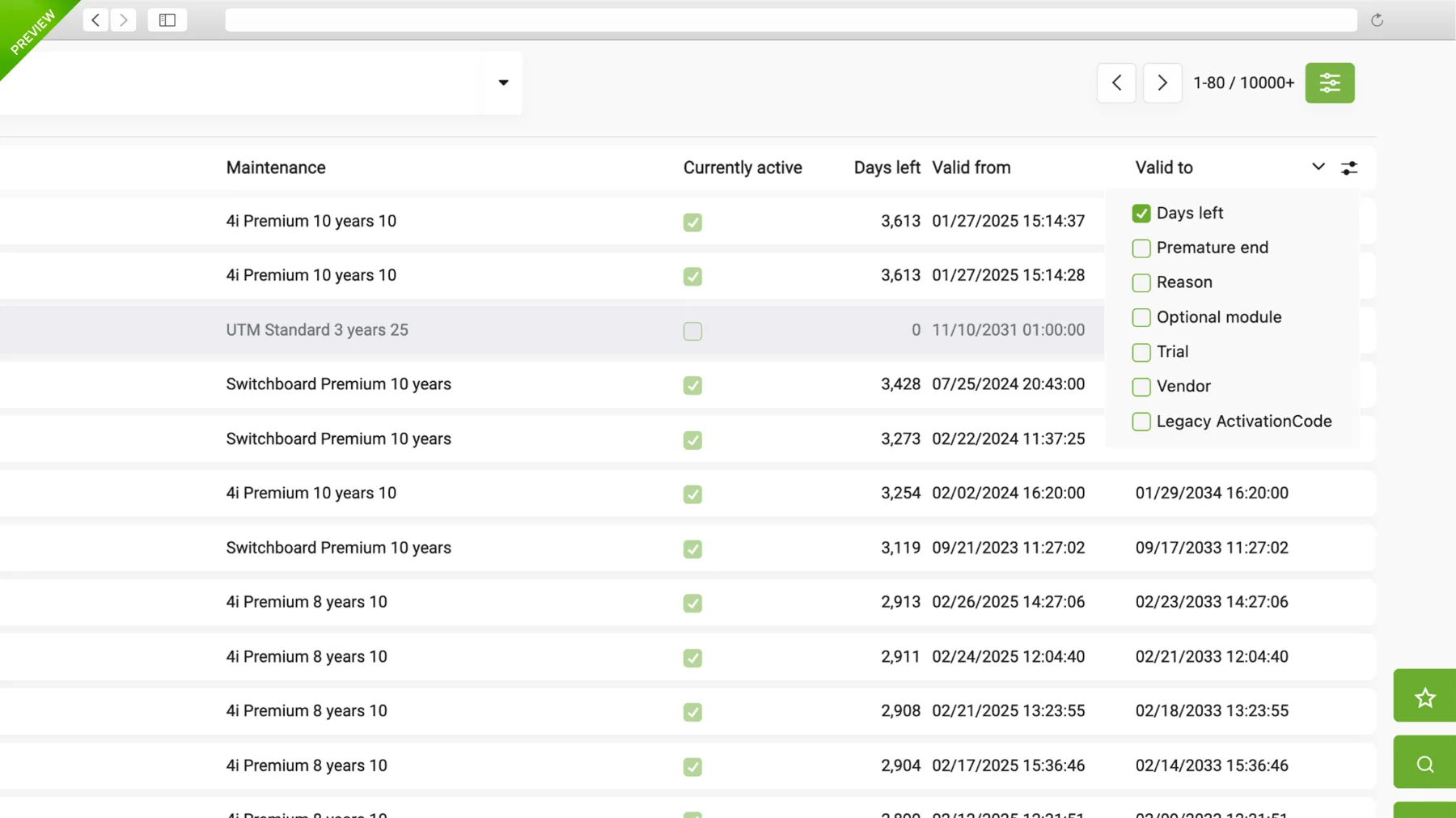Screen dimensions: 1456x818
Task: Go to the next page of results
Action: 1162,83
